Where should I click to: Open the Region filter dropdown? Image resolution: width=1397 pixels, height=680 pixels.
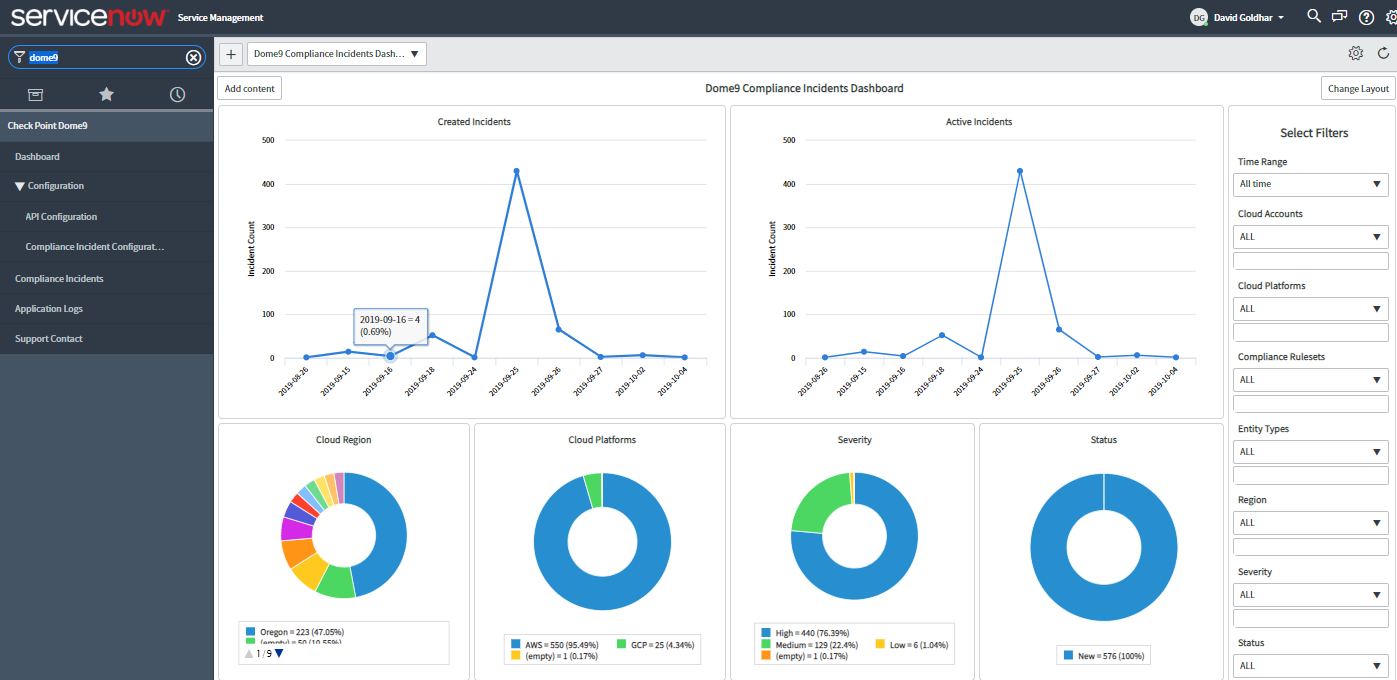coord(1311,523)
